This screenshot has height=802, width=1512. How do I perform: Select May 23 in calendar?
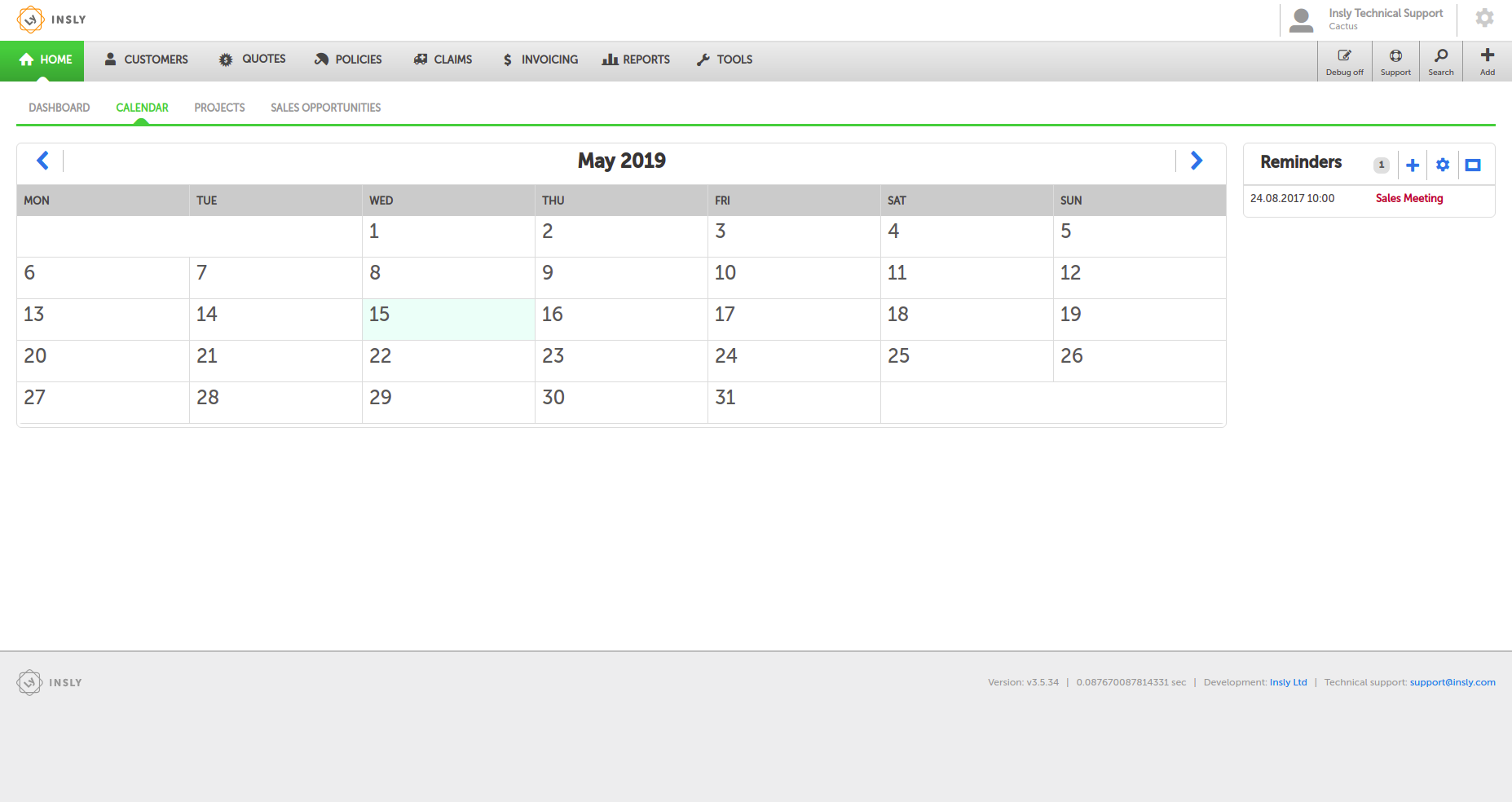pyautogui.click(x=621, y=361)
